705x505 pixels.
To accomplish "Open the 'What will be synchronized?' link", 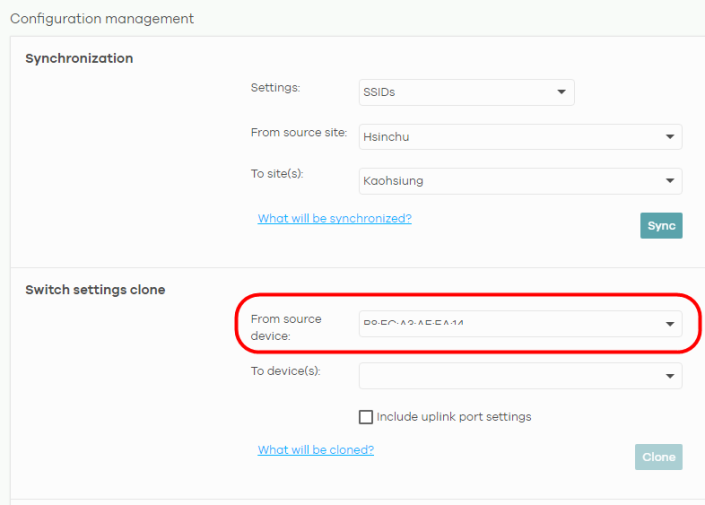I will (x=334, y=219).
